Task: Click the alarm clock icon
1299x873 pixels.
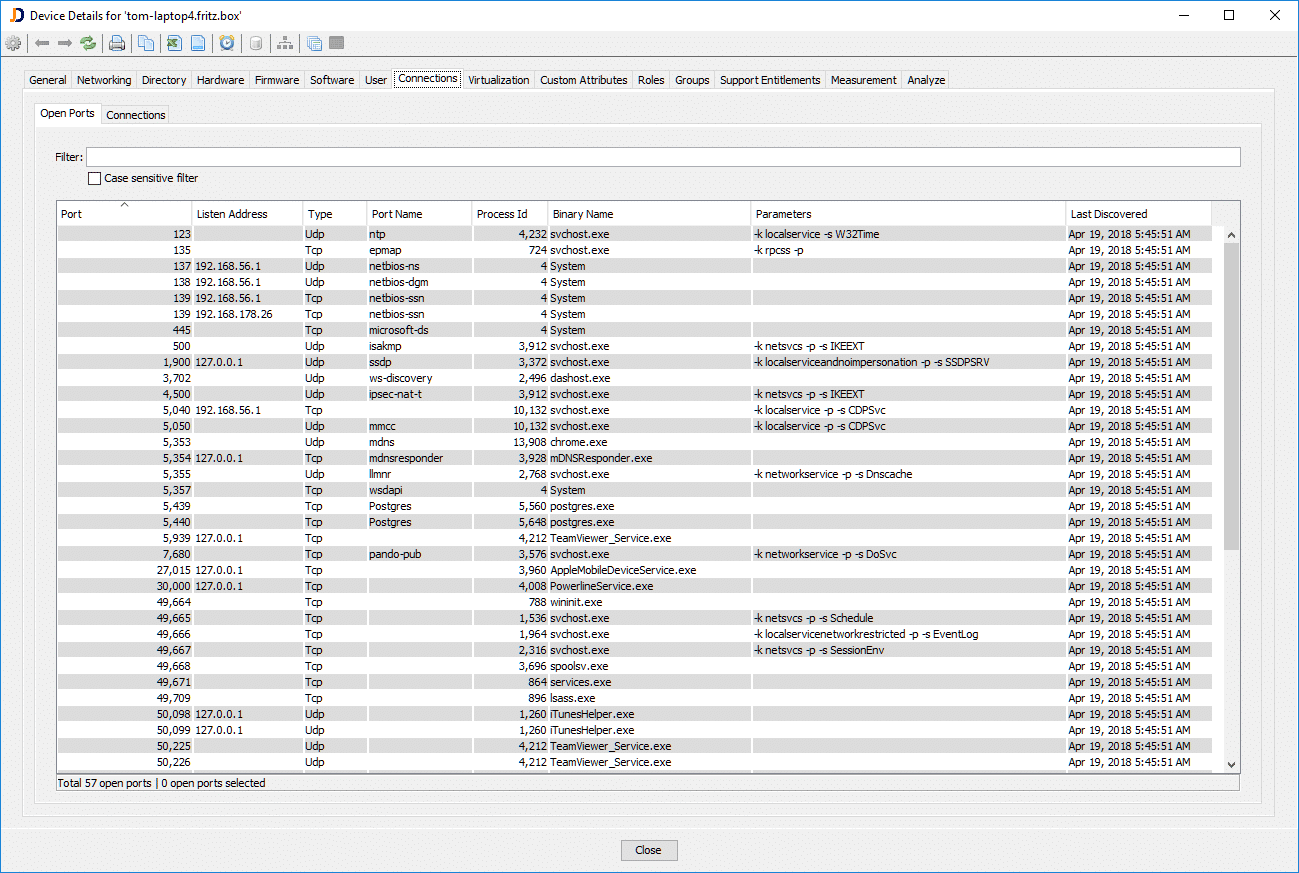Action: [x=227, y=43]
